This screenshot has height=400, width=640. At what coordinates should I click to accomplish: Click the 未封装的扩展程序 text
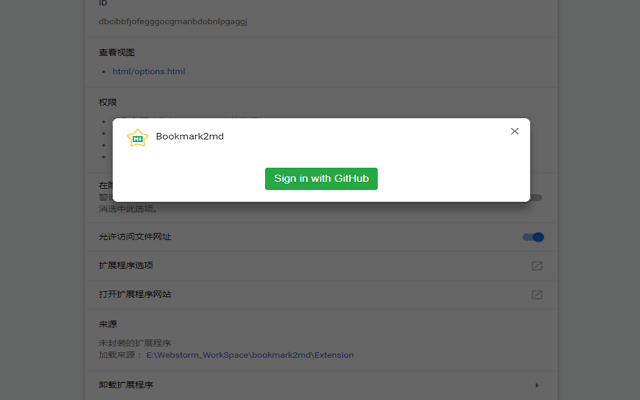tap(135, 343)
